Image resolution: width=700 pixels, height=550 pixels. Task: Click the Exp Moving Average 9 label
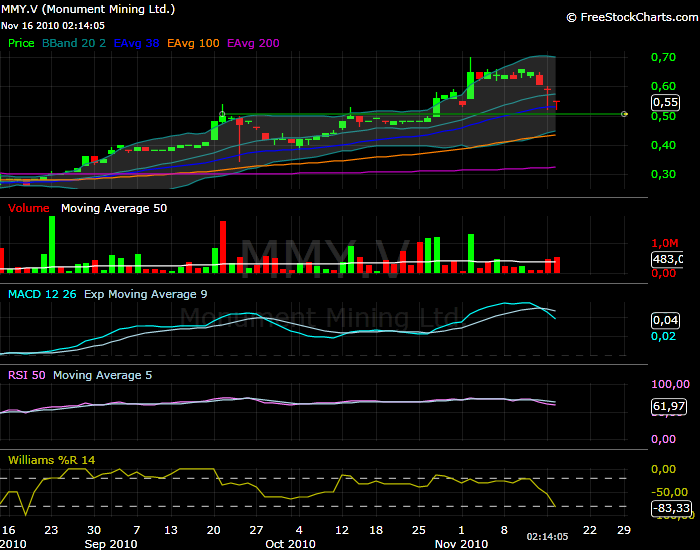(x=146, y=294)
